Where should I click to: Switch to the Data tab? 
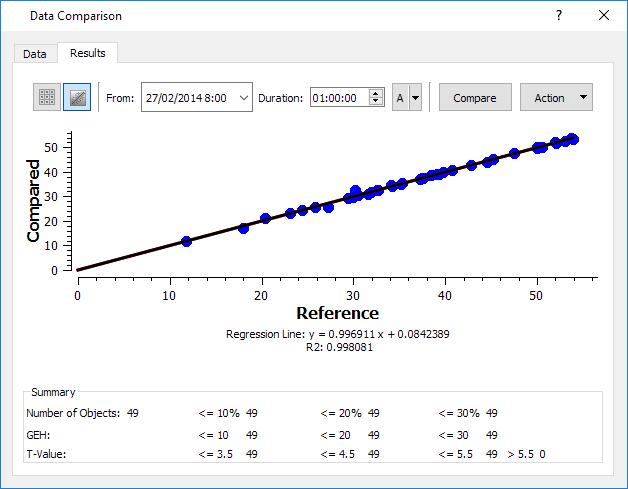(35, 54)
